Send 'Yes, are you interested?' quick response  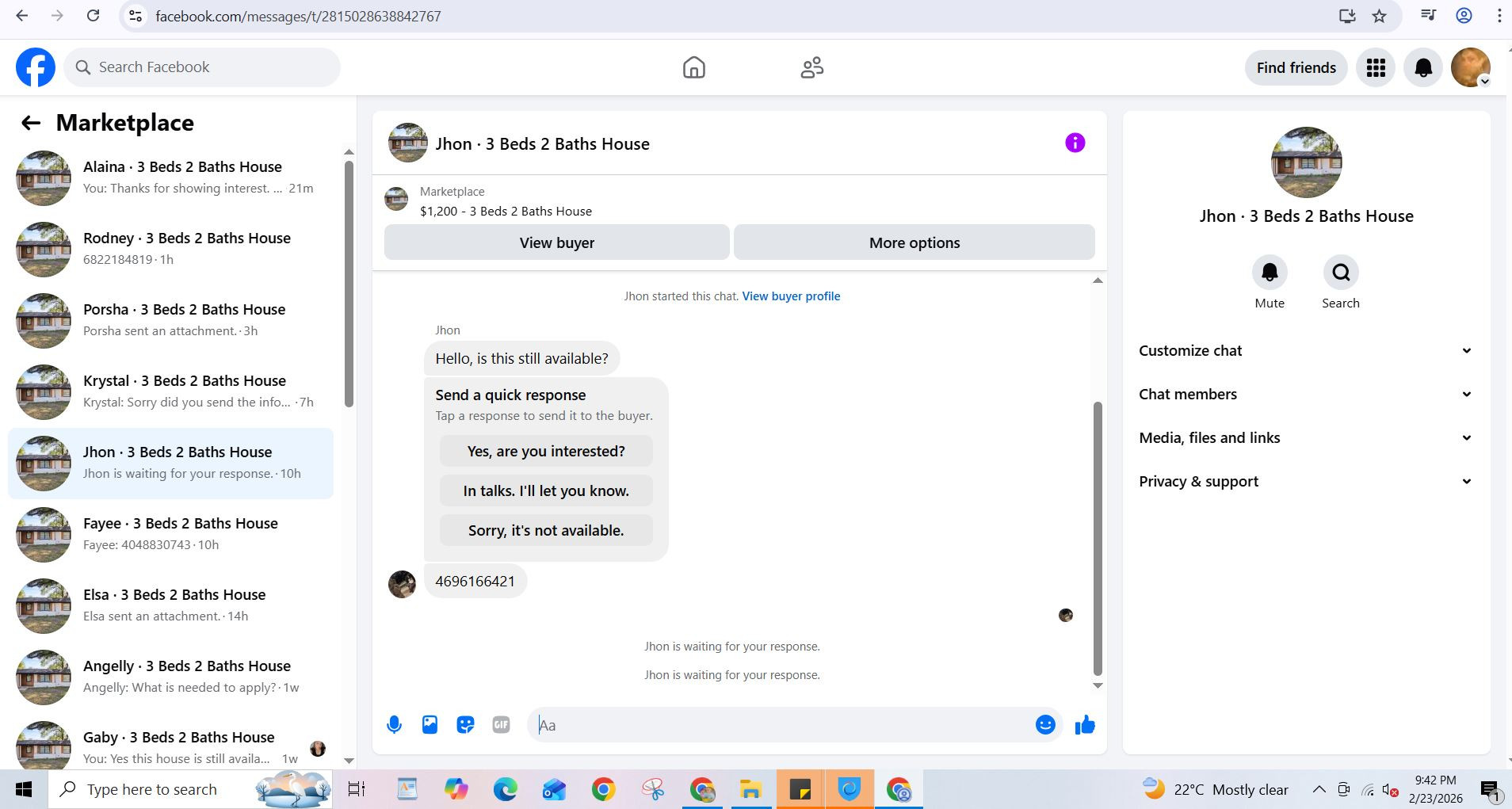tap(546, 451)
